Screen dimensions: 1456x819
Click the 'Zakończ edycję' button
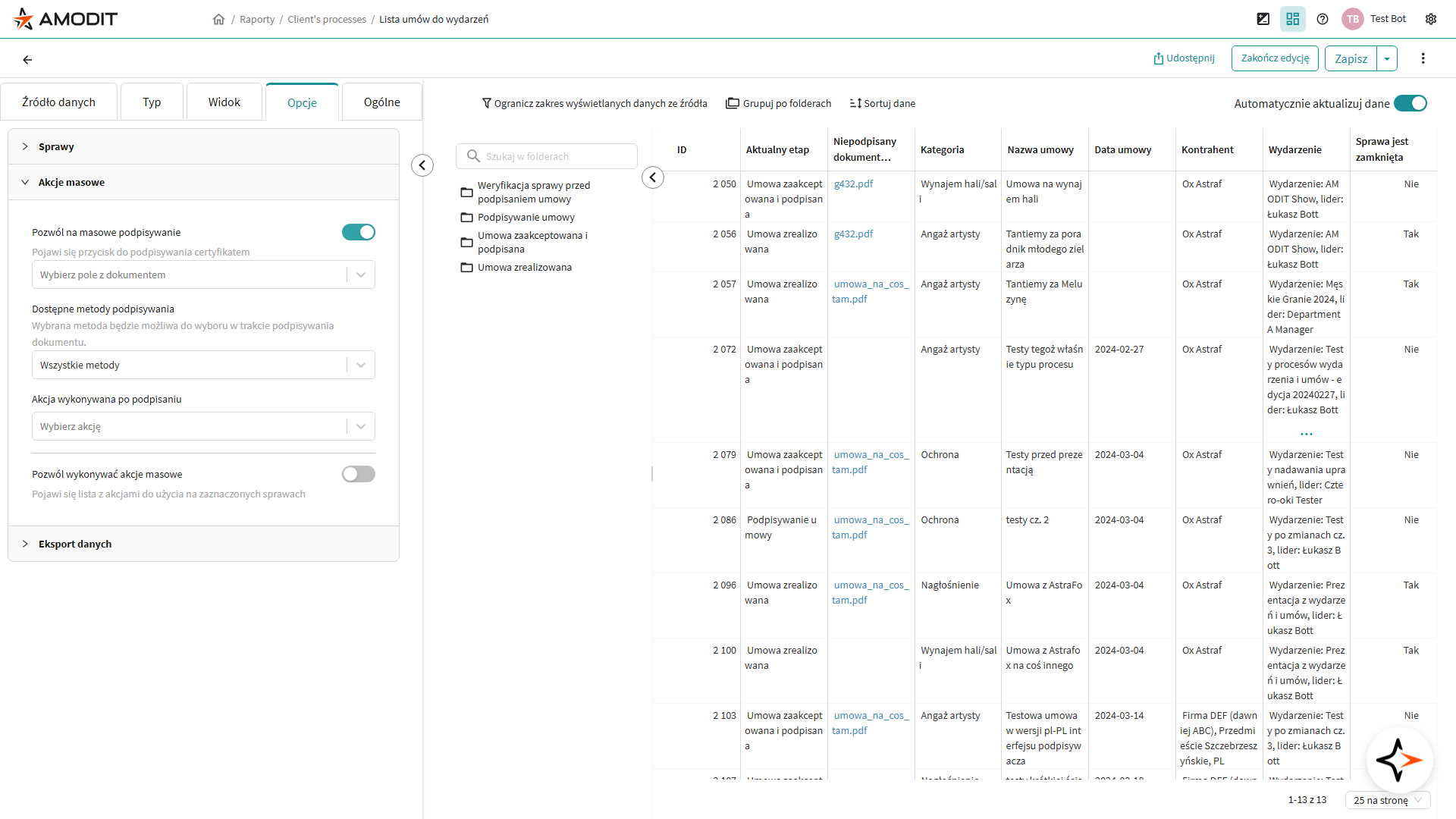(x=1274, y=58)
